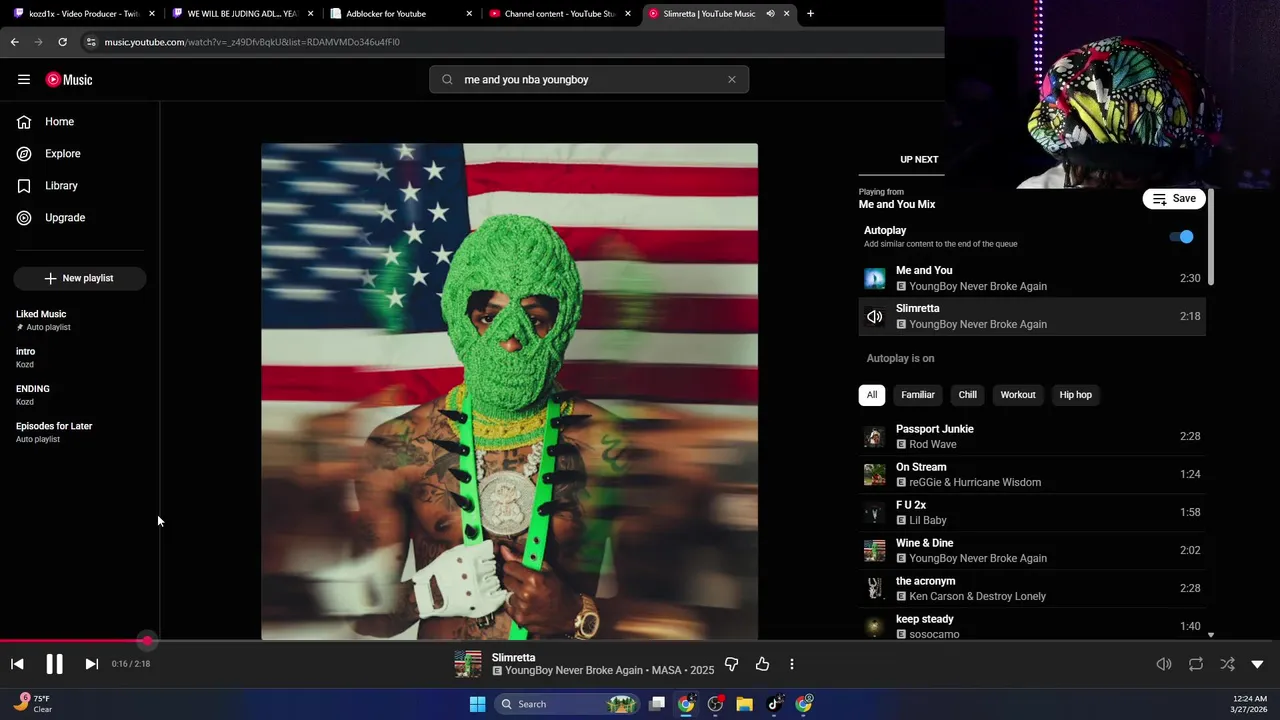Click the 'Wine & Dine' thumbnail
The height and width of the screenshot is (720, 1280).
(875, 551)
